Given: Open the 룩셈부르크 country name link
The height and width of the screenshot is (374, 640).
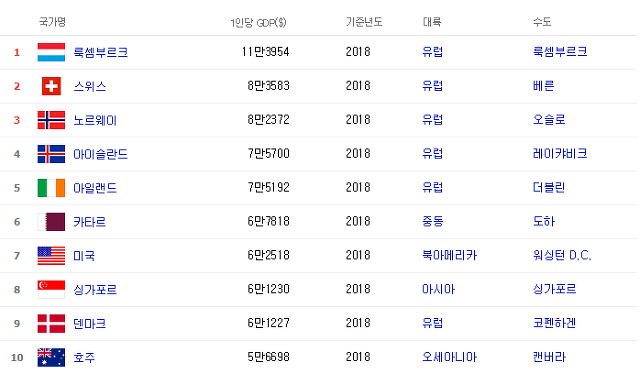Looking at the screenshot, I should click(100, 52).
